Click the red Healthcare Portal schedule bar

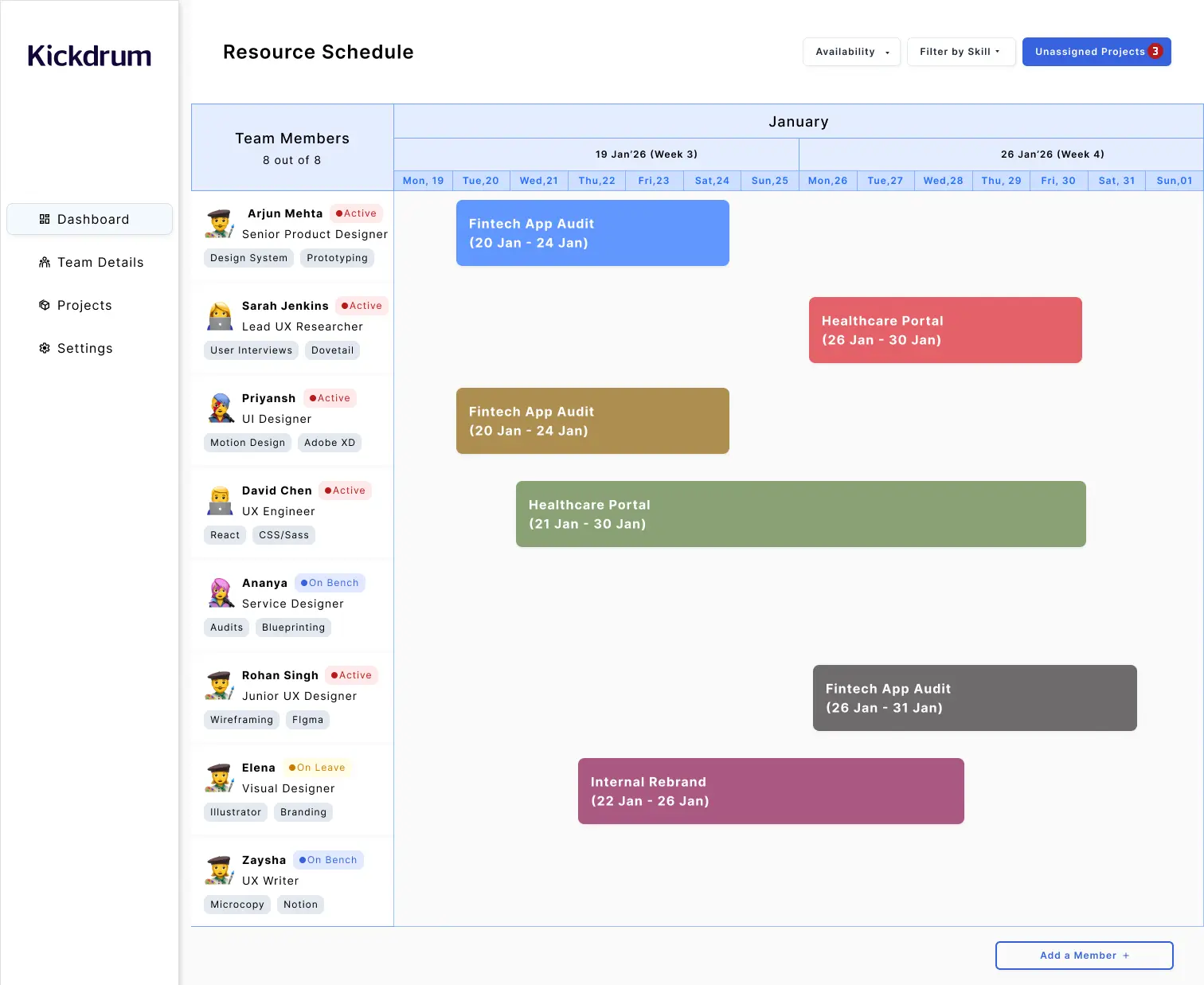945,330
